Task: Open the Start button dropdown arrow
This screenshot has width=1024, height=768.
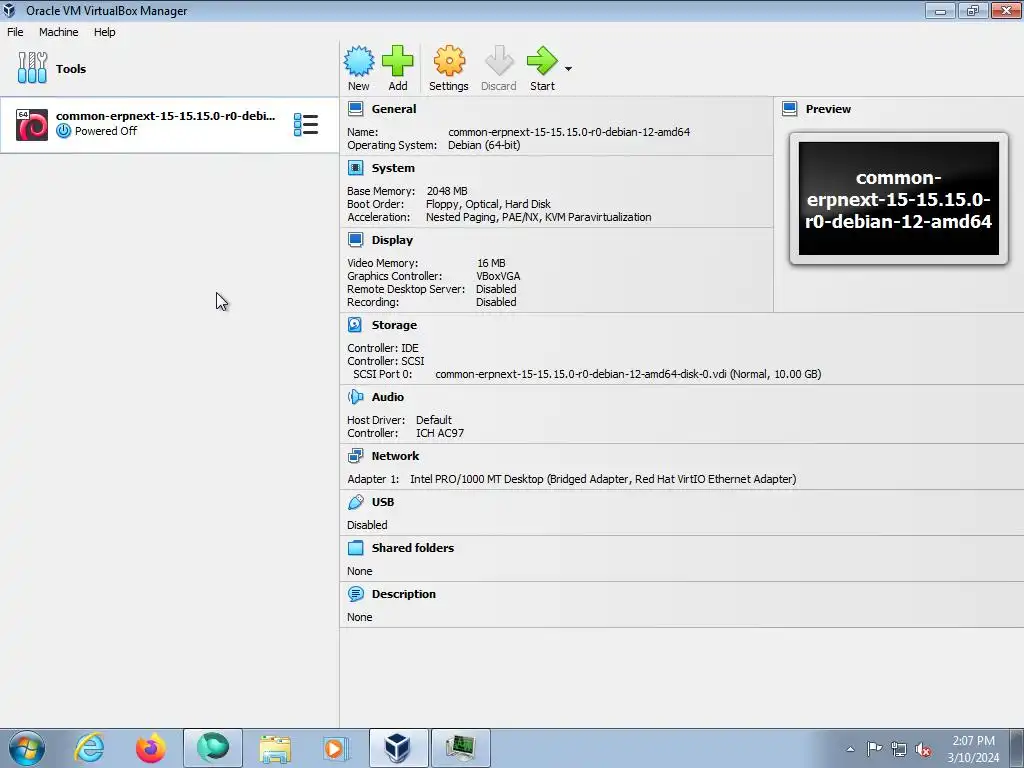Action: (x=568, y=69)
